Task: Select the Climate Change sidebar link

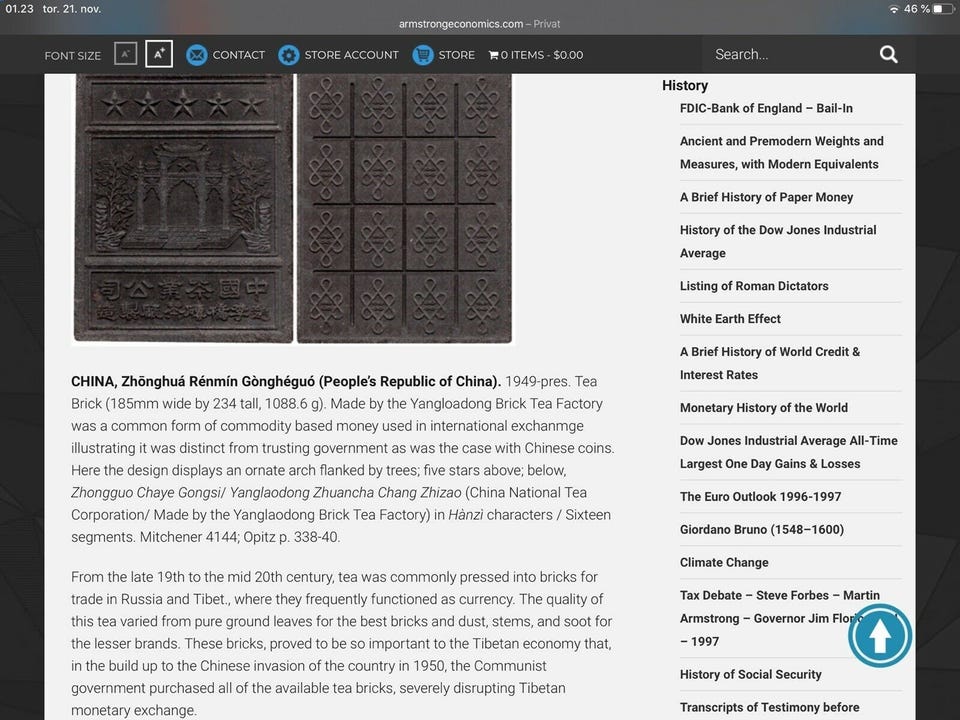Action: click(x=724, y=563)
